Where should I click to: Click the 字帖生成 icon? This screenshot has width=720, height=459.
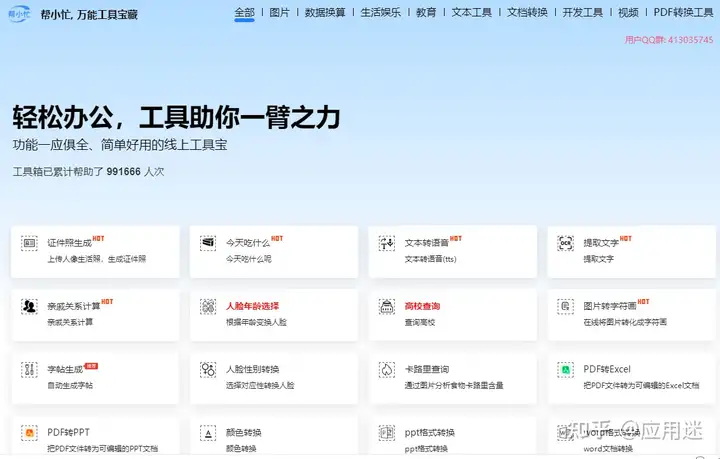pos(29,369)
